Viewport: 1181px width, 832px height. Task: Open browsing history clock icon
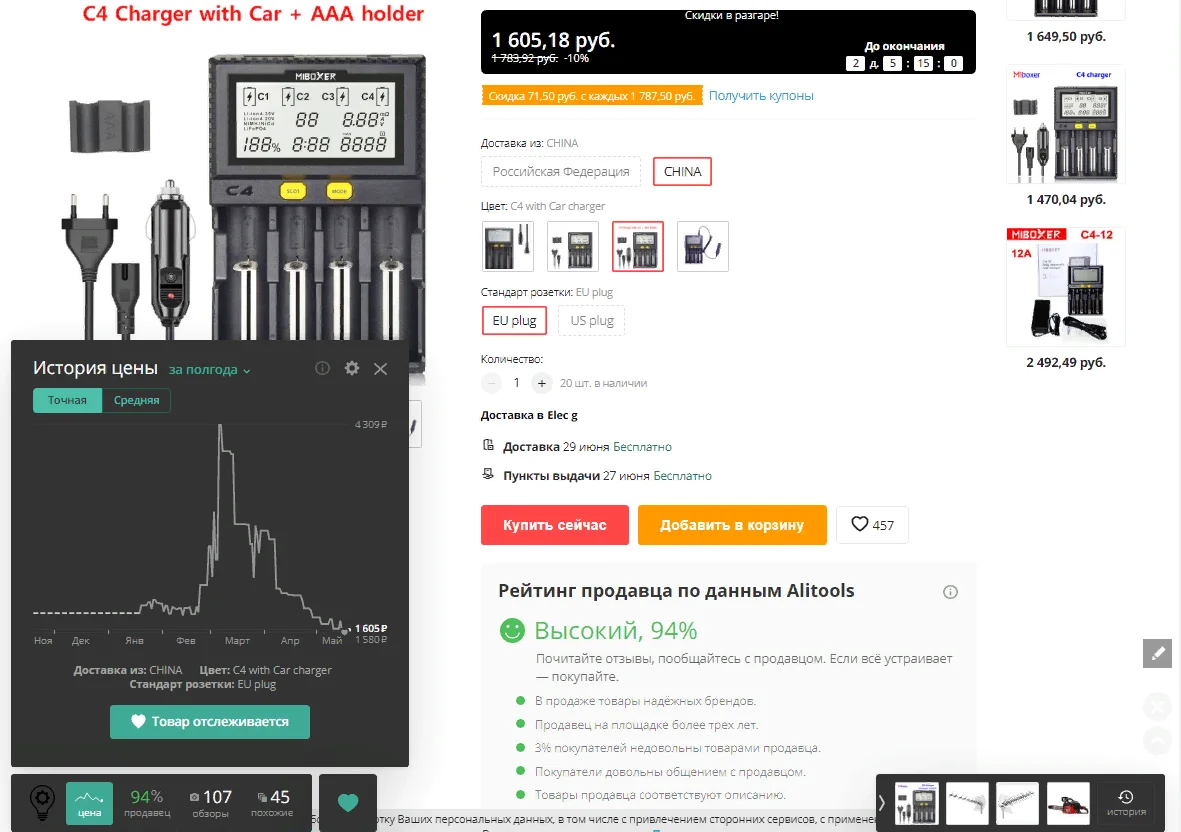pyautogui.click(x=1126, y=803)
